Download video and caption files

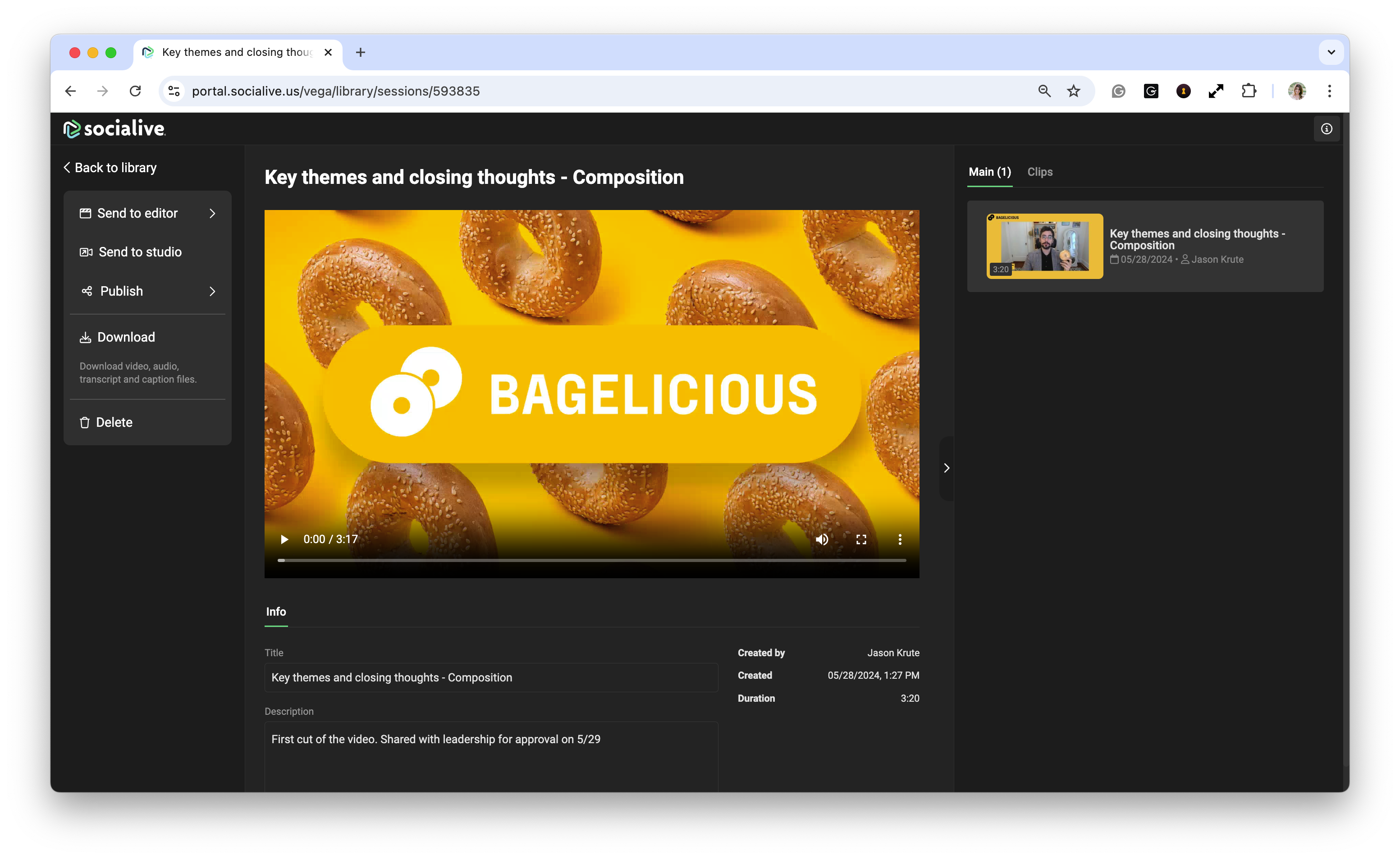(x=126, y=337)
